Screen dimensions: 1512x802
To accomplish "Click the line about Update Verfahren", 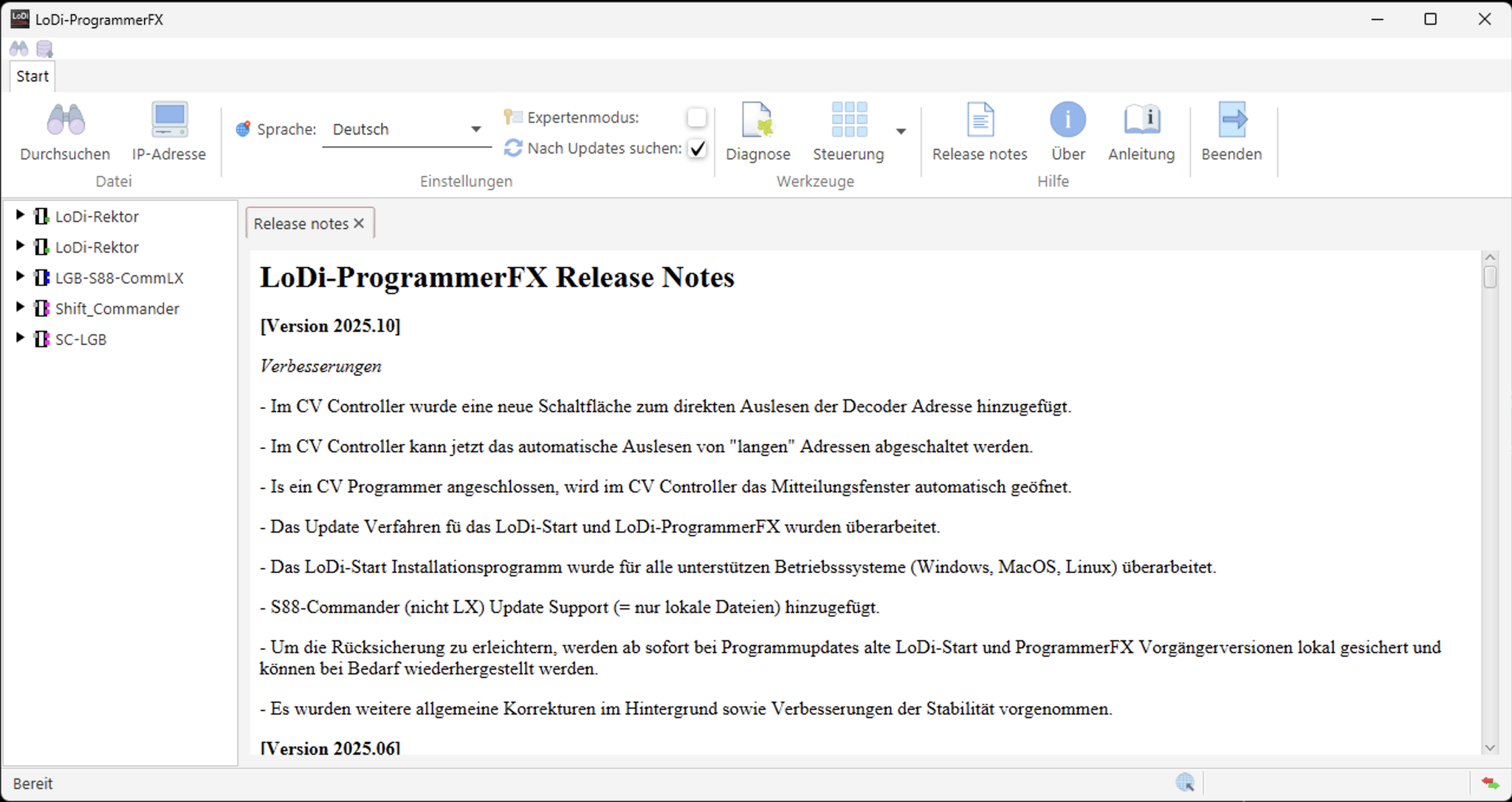I will (599, 527).
